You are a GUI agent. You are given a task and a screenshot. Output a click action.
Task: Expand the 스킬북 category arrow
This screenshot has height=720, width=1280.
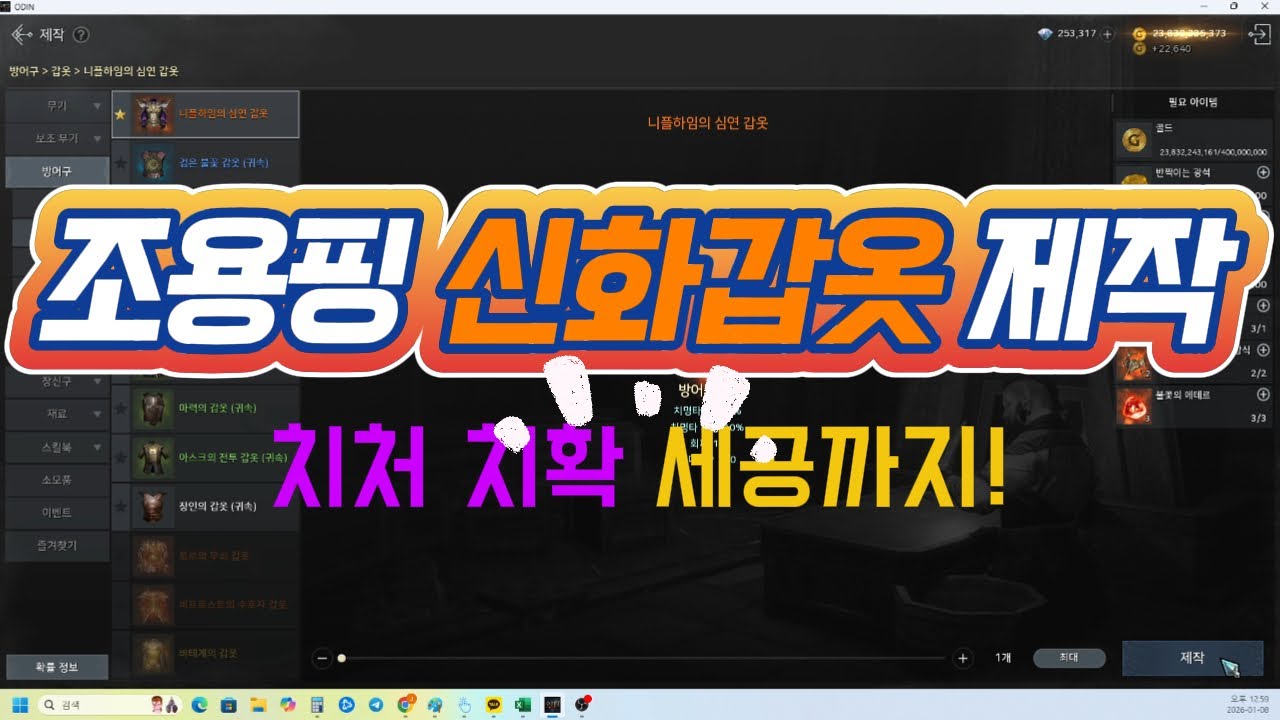[x=97, y=446]
